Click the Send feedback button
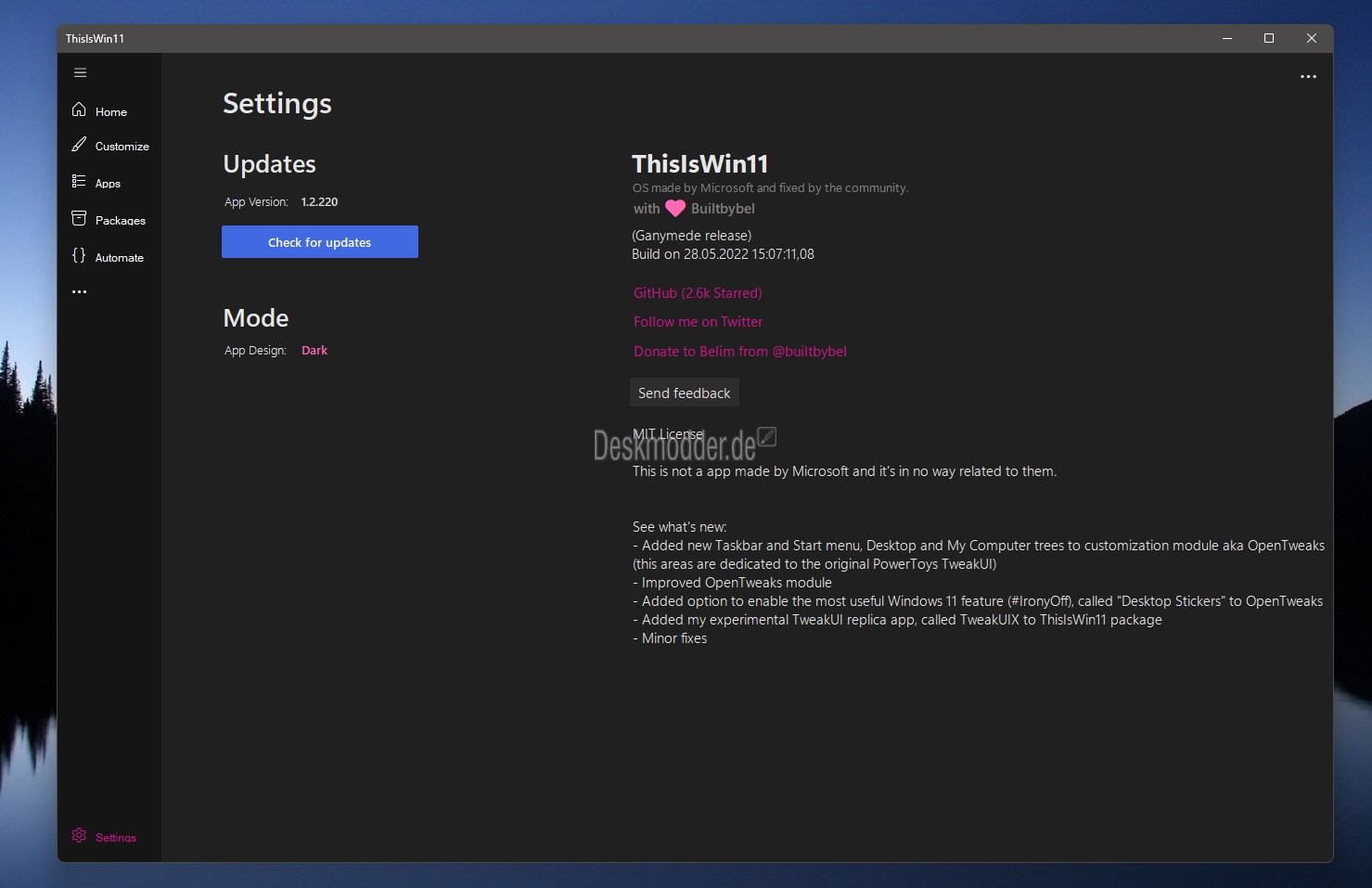This screenshot has width=1372, height=888. point(685,393)
